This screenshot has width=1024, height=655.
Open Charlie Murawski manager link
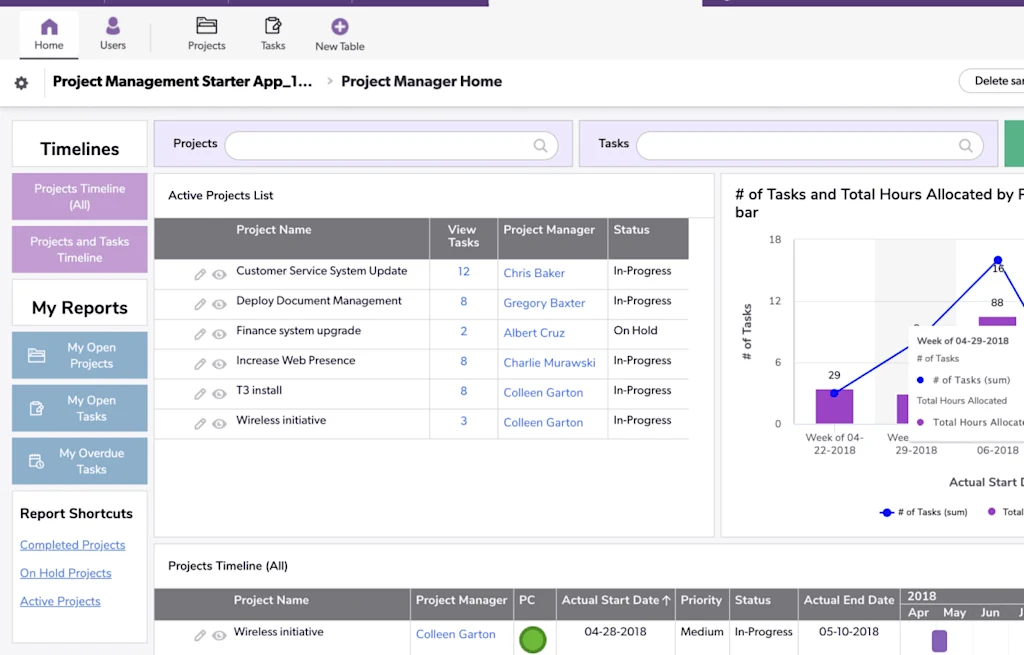[x=549, y=363]
